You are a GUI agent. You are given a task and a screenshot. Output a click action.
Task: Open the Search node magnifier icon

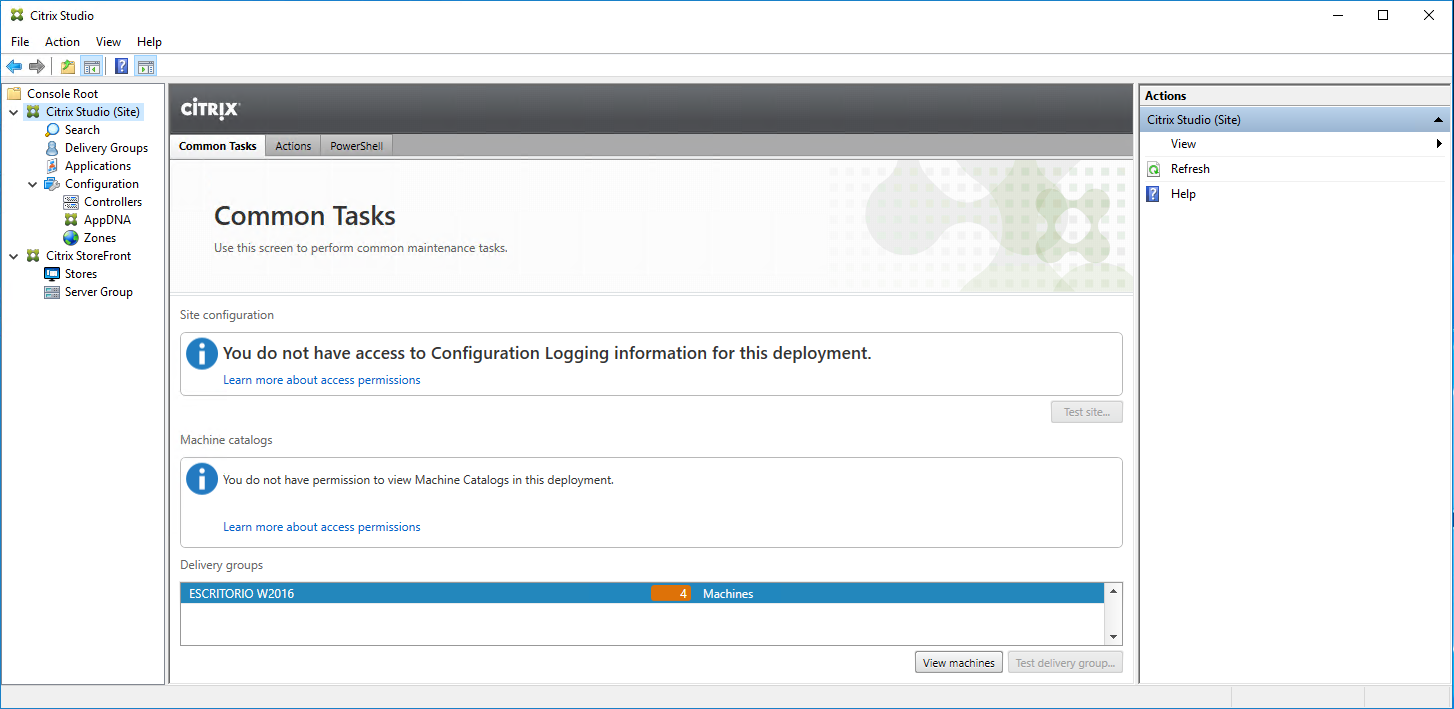coord(52,130)
